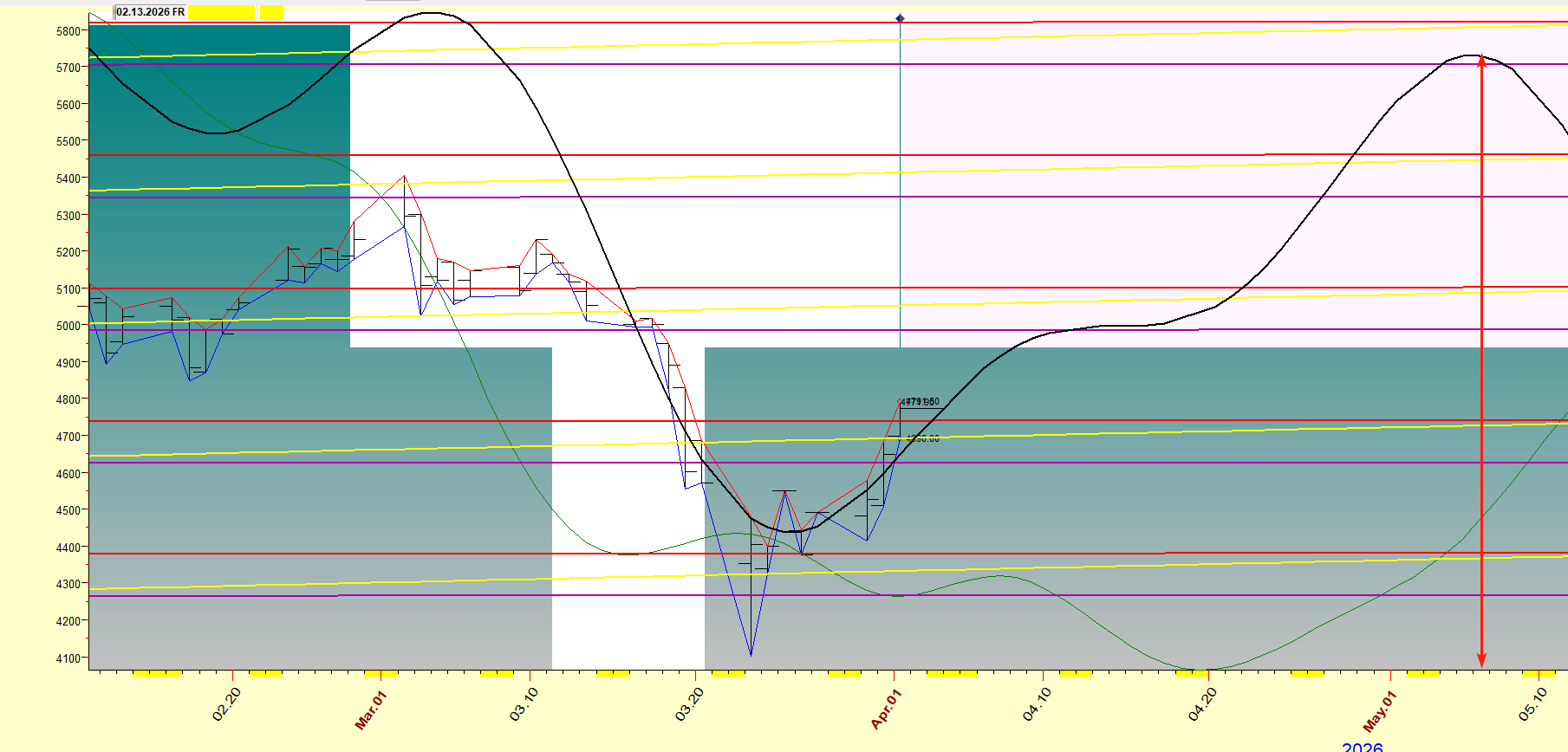Click the red diamond marker at latest high
Viewport: 1568px width, 752px height.
[x=901, y=401]
